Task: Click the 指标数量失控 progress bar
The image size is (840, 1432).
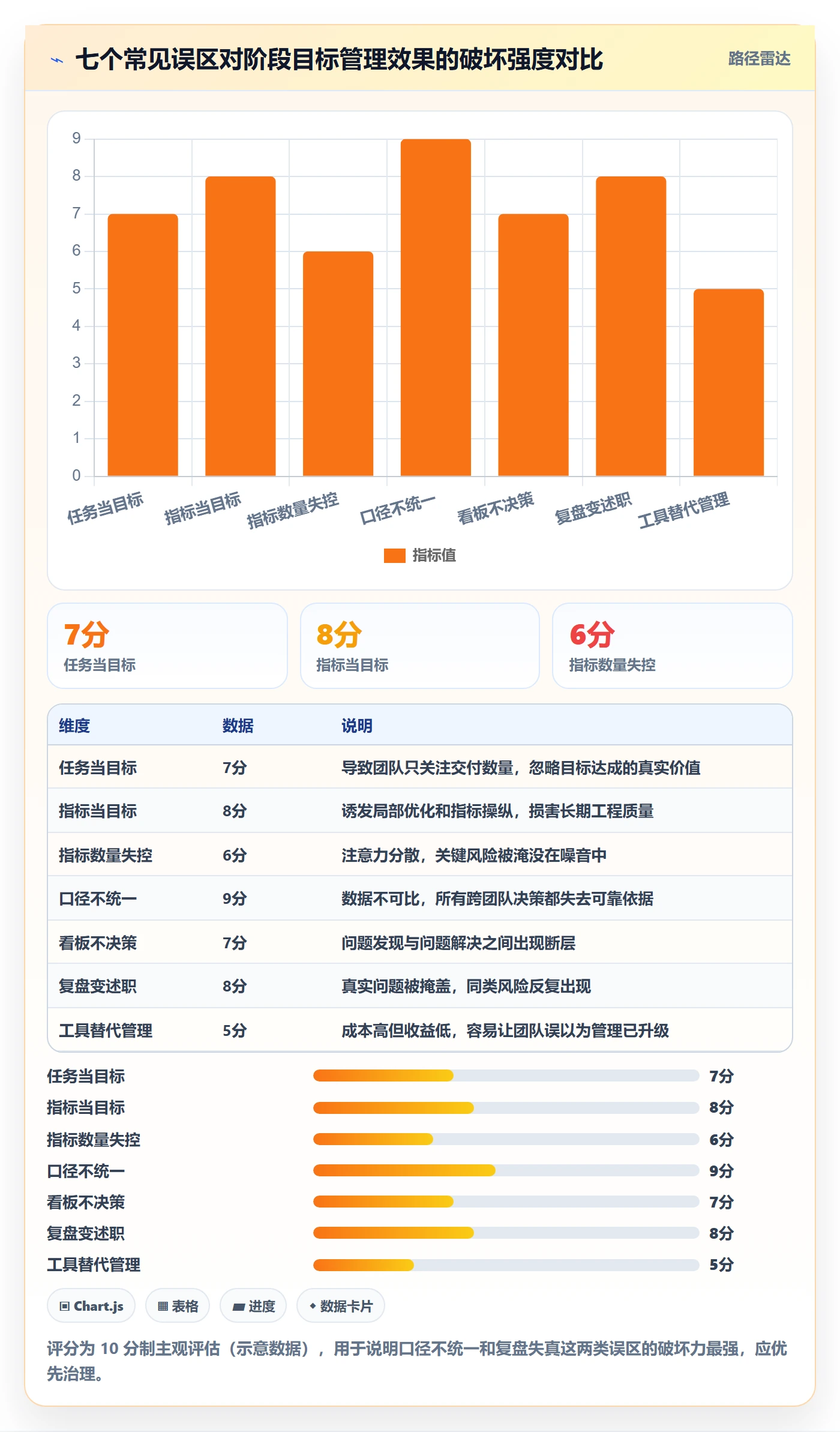Action: [506, 1139]
